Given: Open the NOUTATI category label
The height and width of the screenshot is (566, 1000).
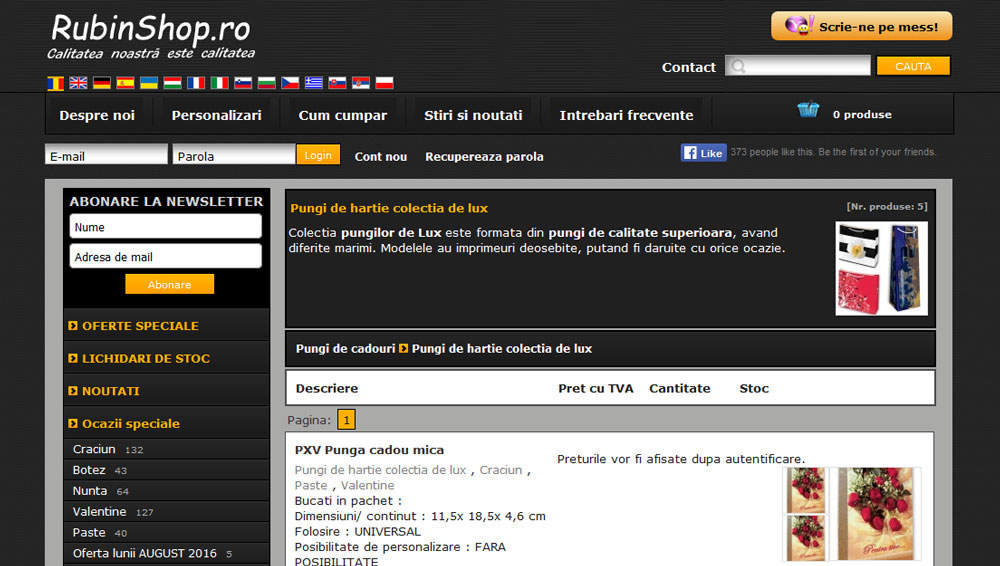Looking at the screenshot, I should coord(110,391).
